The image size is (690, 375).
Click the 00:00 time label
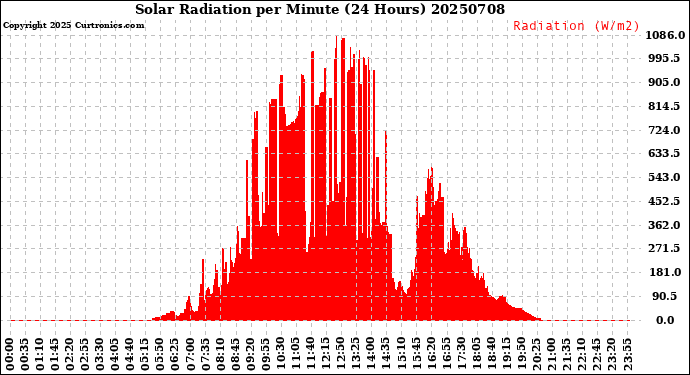[x=10, y=355]
